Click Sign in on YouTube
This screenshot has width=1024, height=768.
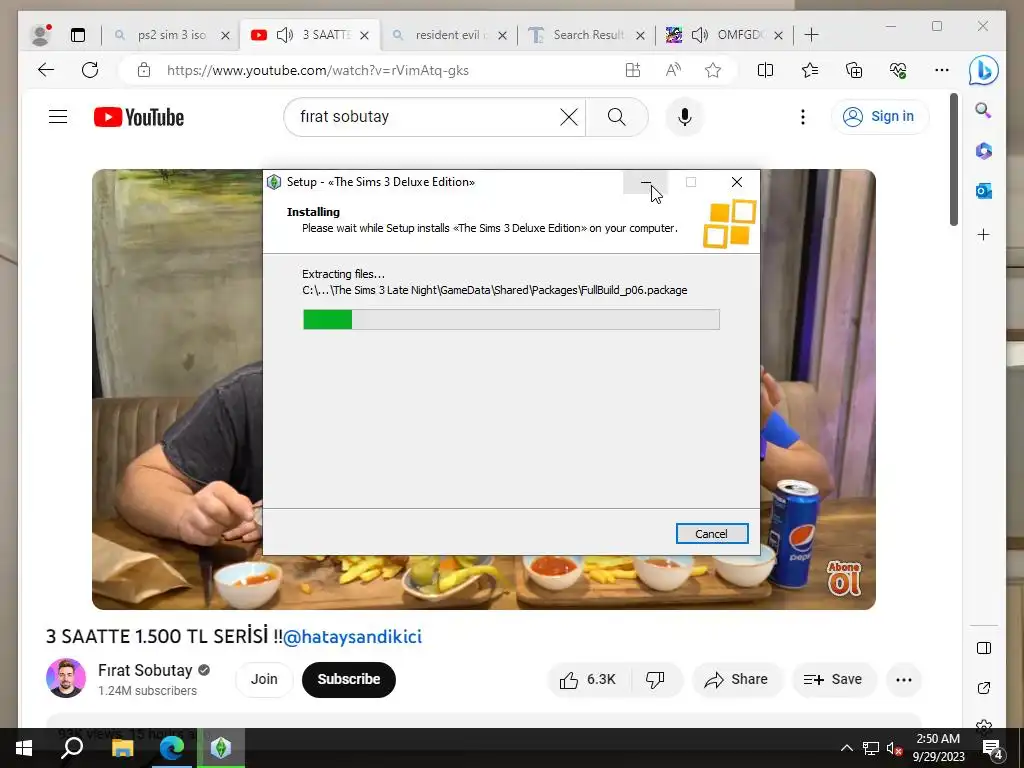pyautogui.click(x=880, y=117)
